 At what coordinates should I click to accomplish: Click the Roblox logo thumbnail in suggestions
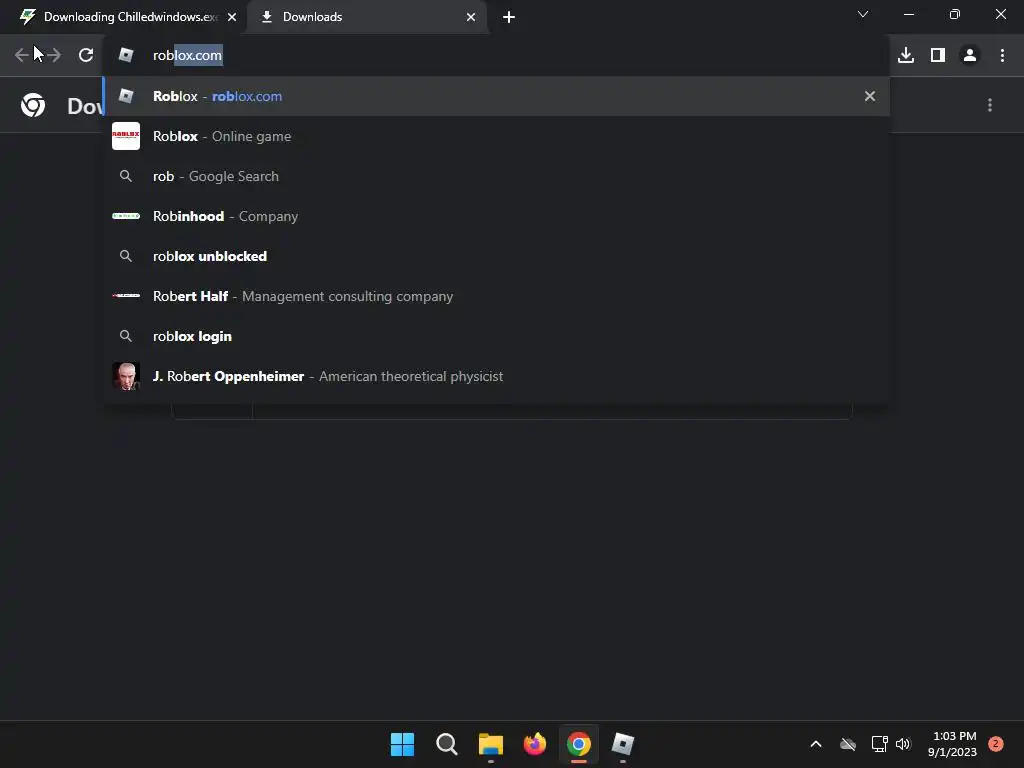tap(126, 136)
